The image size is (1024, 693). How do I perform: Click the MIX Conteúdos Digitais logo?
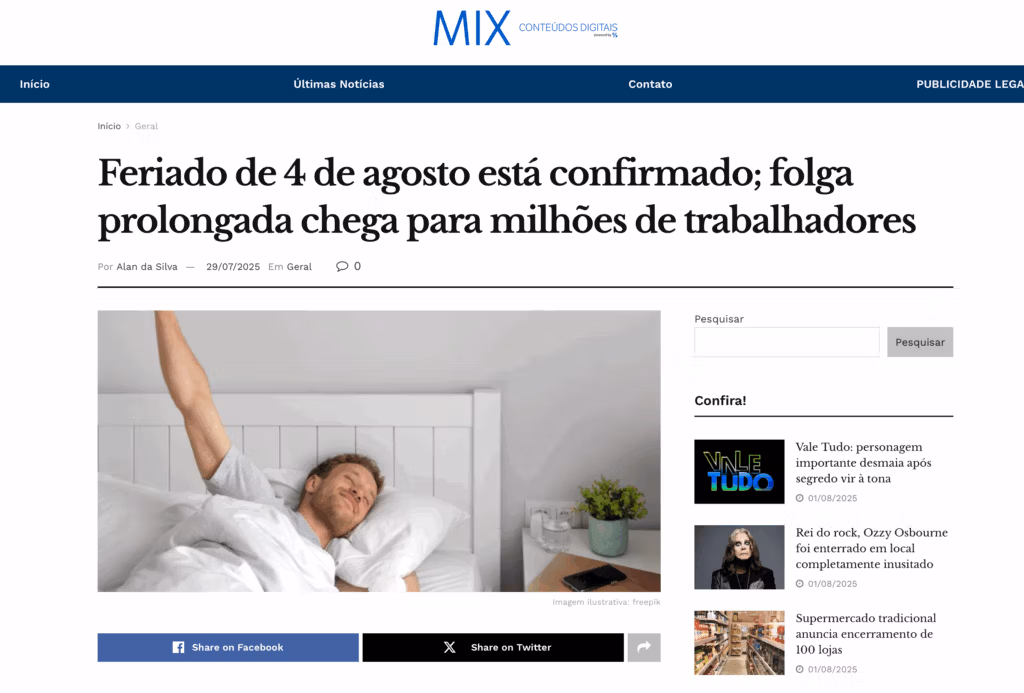pyautogui.click(x=526, y=28)
